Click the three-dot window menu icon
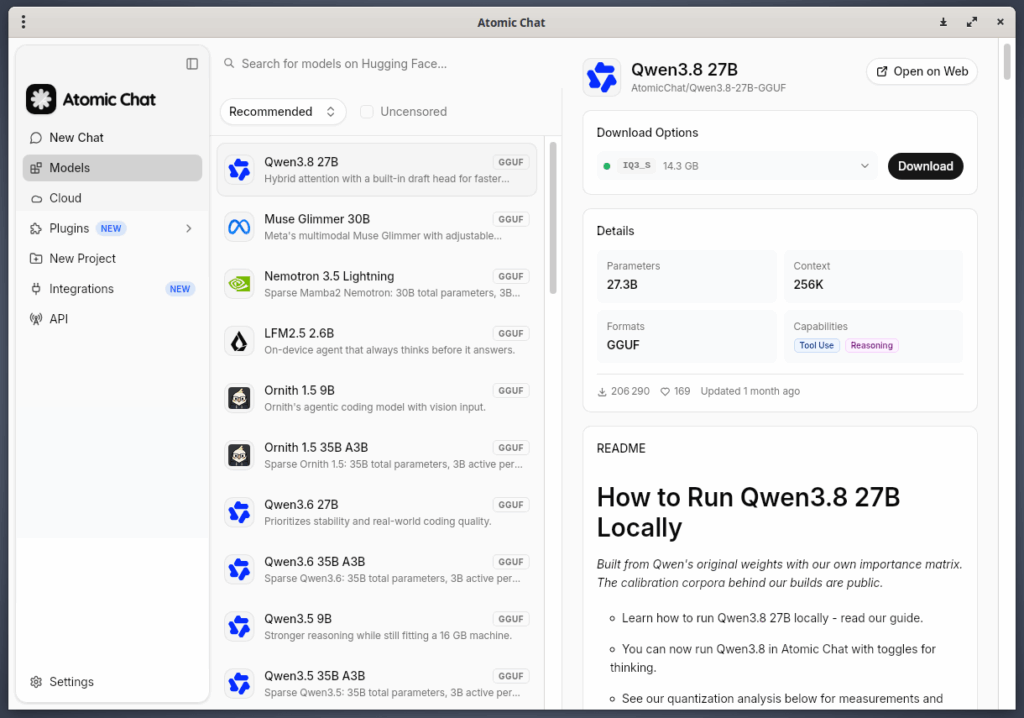This screenshot has height=718, width=1024. tap(24, 22)
